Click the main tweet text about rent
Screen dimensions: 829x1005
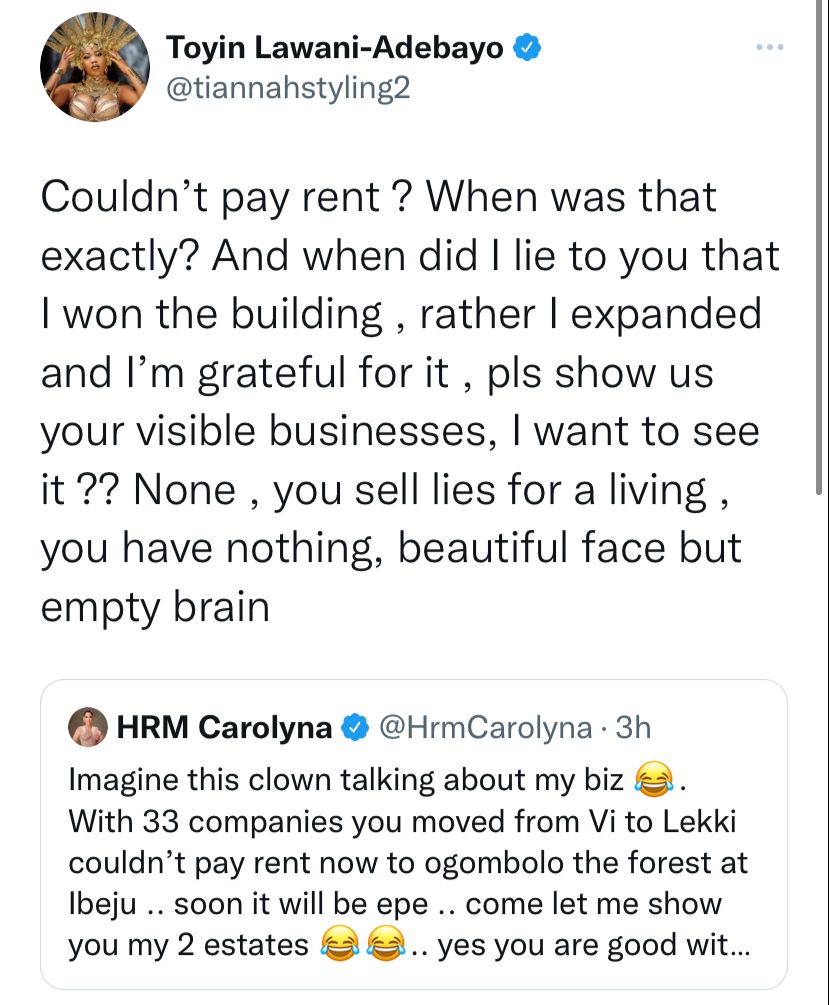point(410,401)
